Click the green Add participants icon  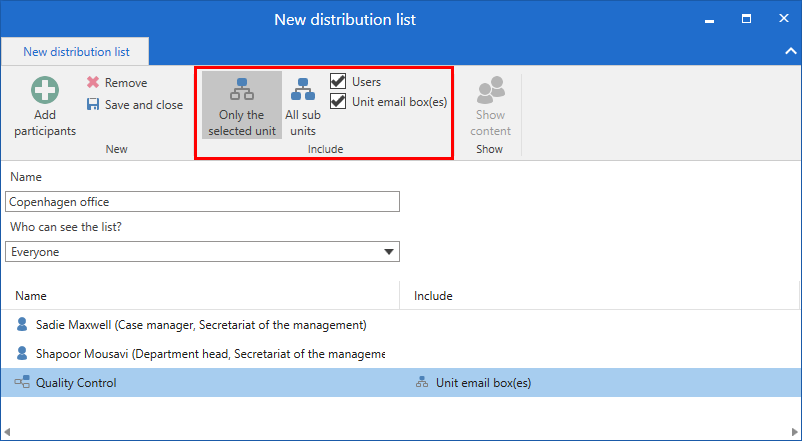tap(45, 91)
